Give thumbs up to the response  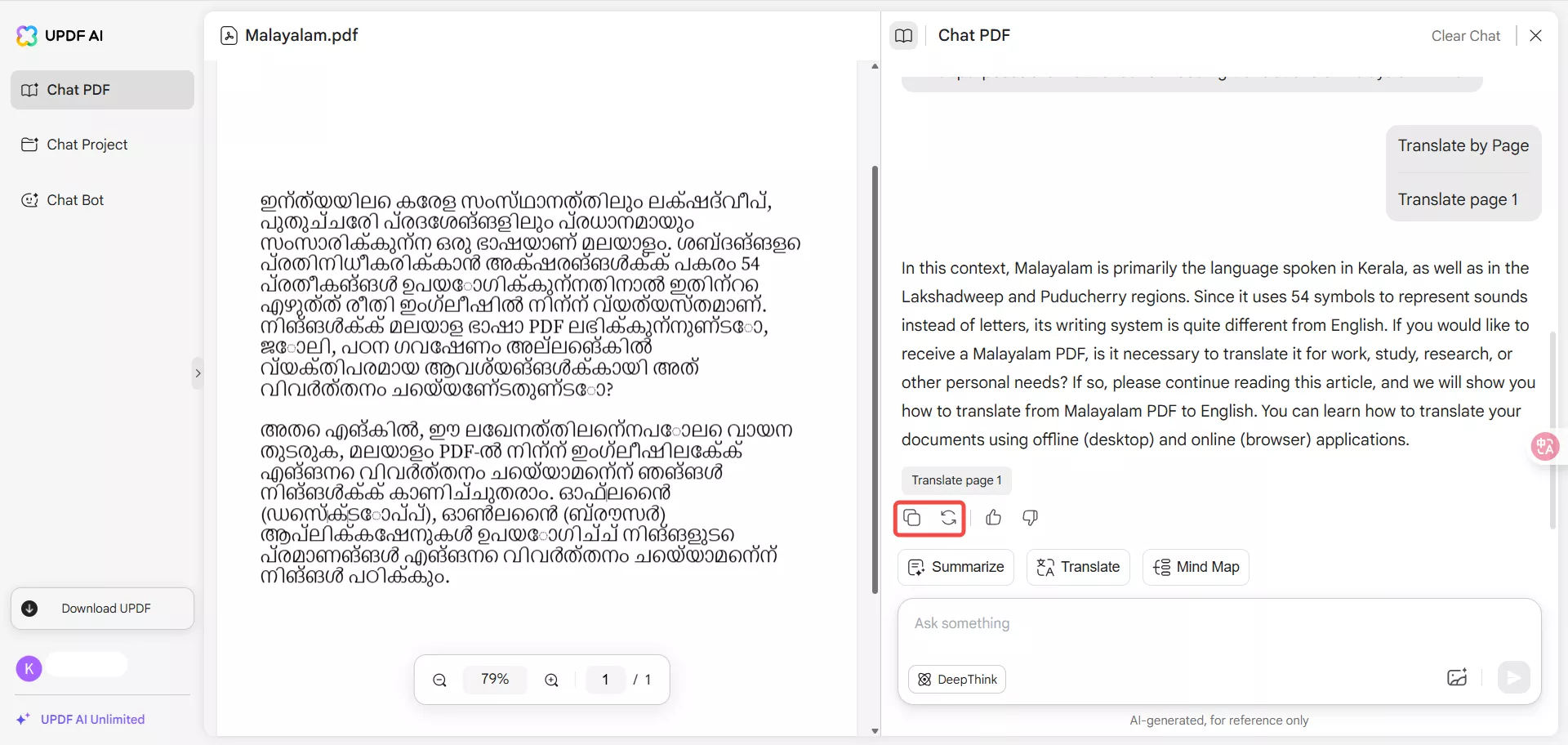pyautogui.click(x=993, y=518)
